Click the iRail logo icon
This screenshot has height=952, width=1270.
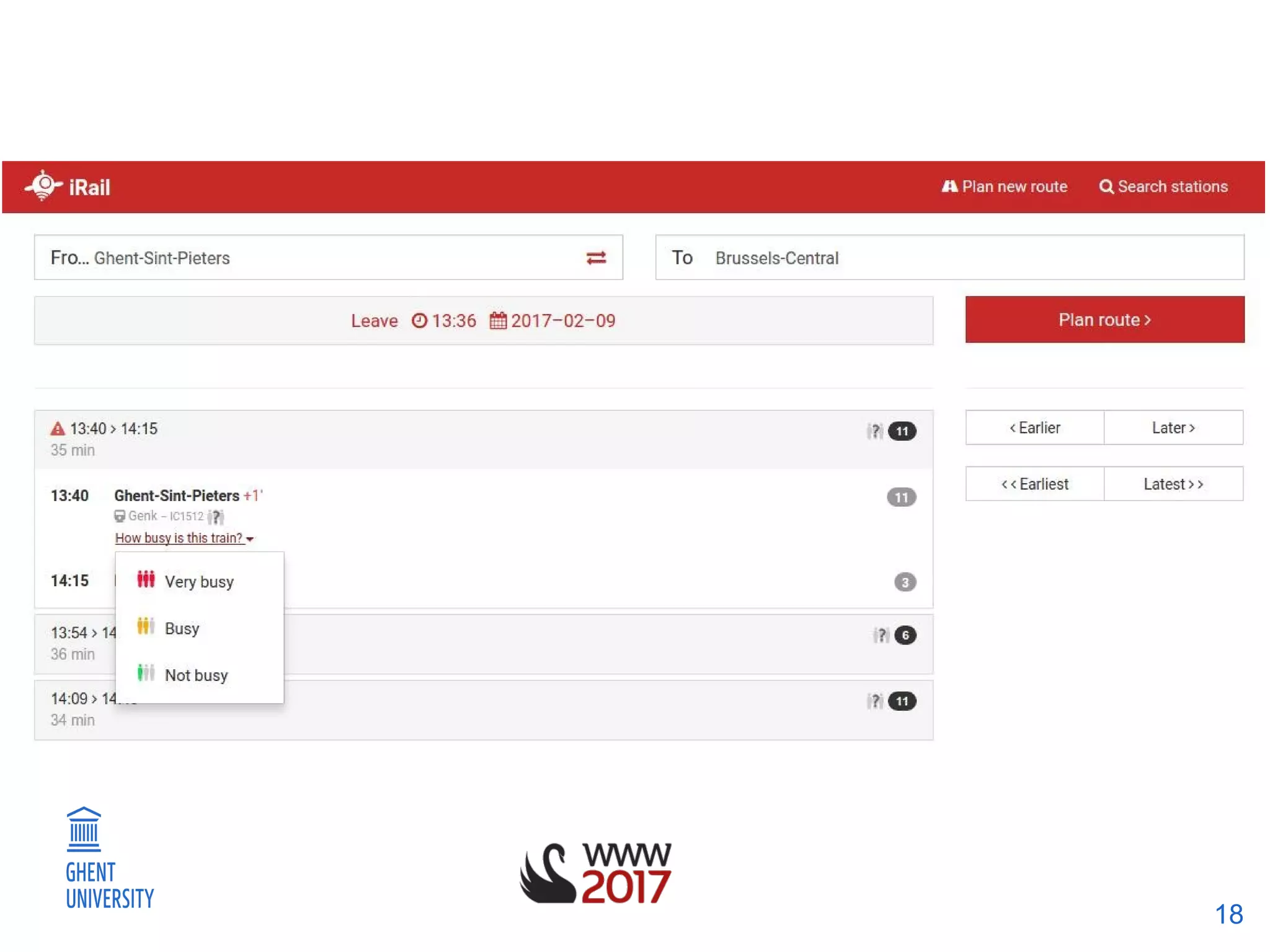click(43, 185)
